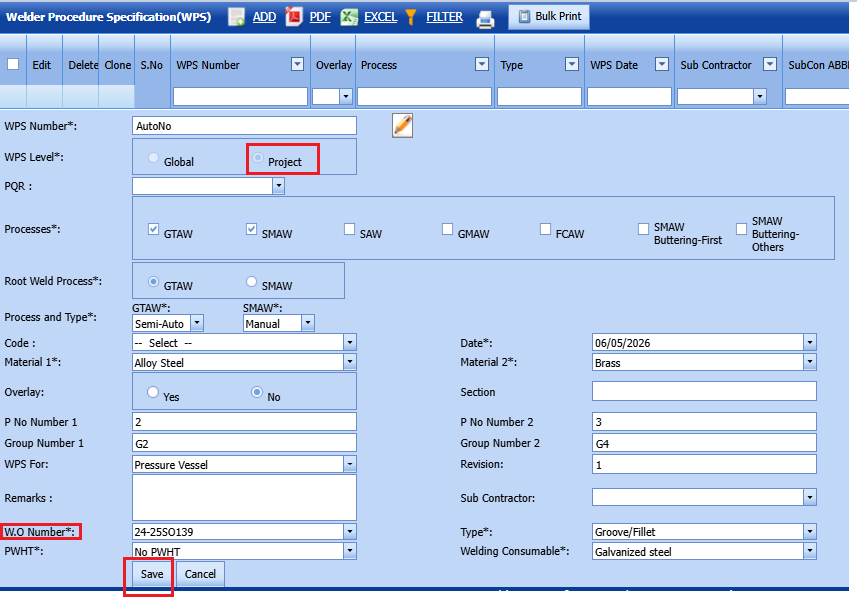The image size is (857, 601).
Task: Open Sub Contractor column filter menu
Action: (x=770, y=64)
